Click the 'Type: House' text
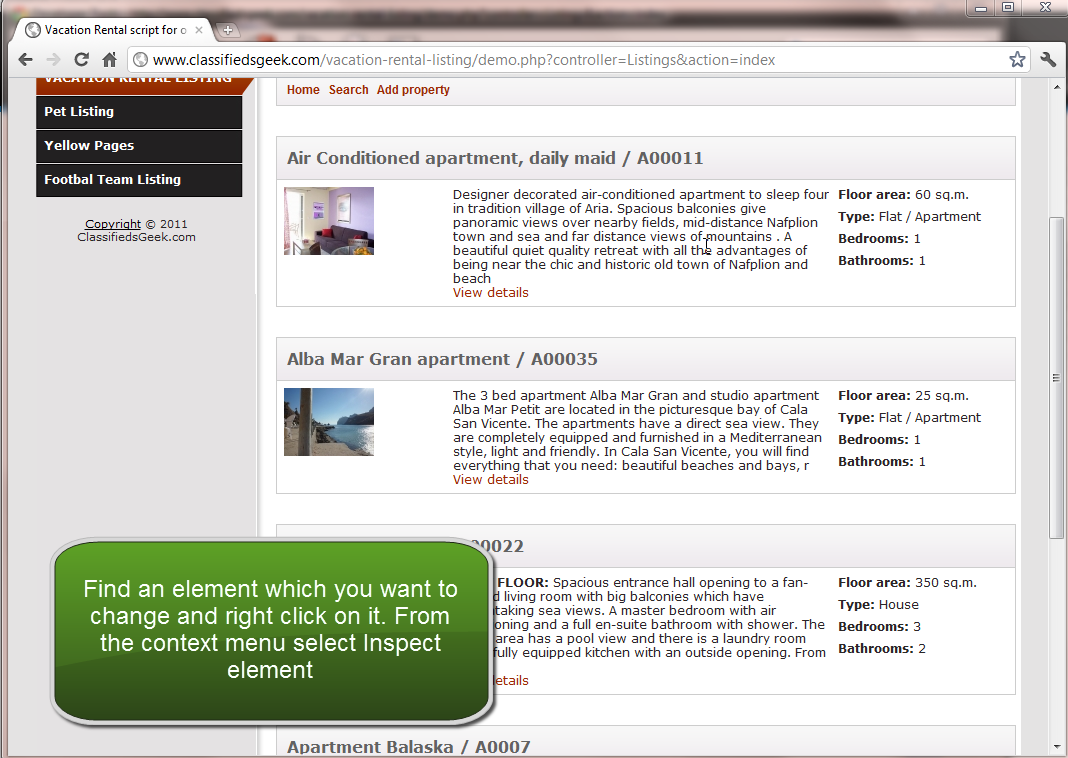The image size is (1068, 758). pyautogui.click(x=879, y=605)
